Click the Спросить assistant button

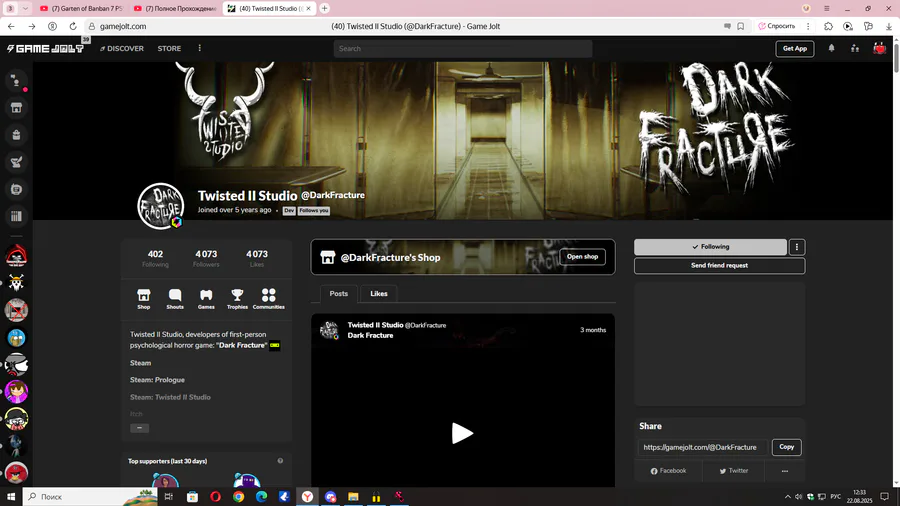[x=777, y=26]
